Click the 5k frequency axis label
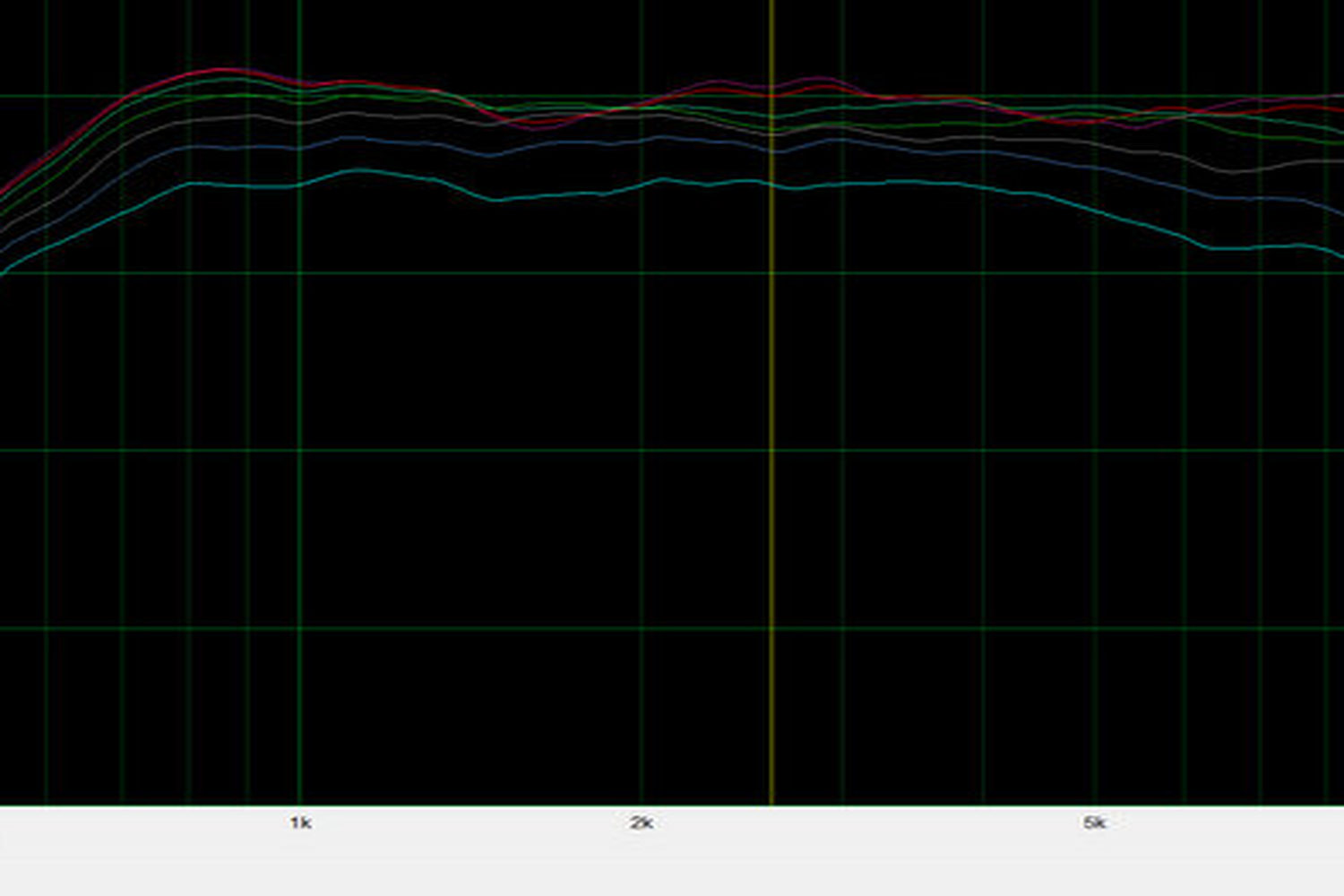The image size is (1344, 896). pos(1094,823)
